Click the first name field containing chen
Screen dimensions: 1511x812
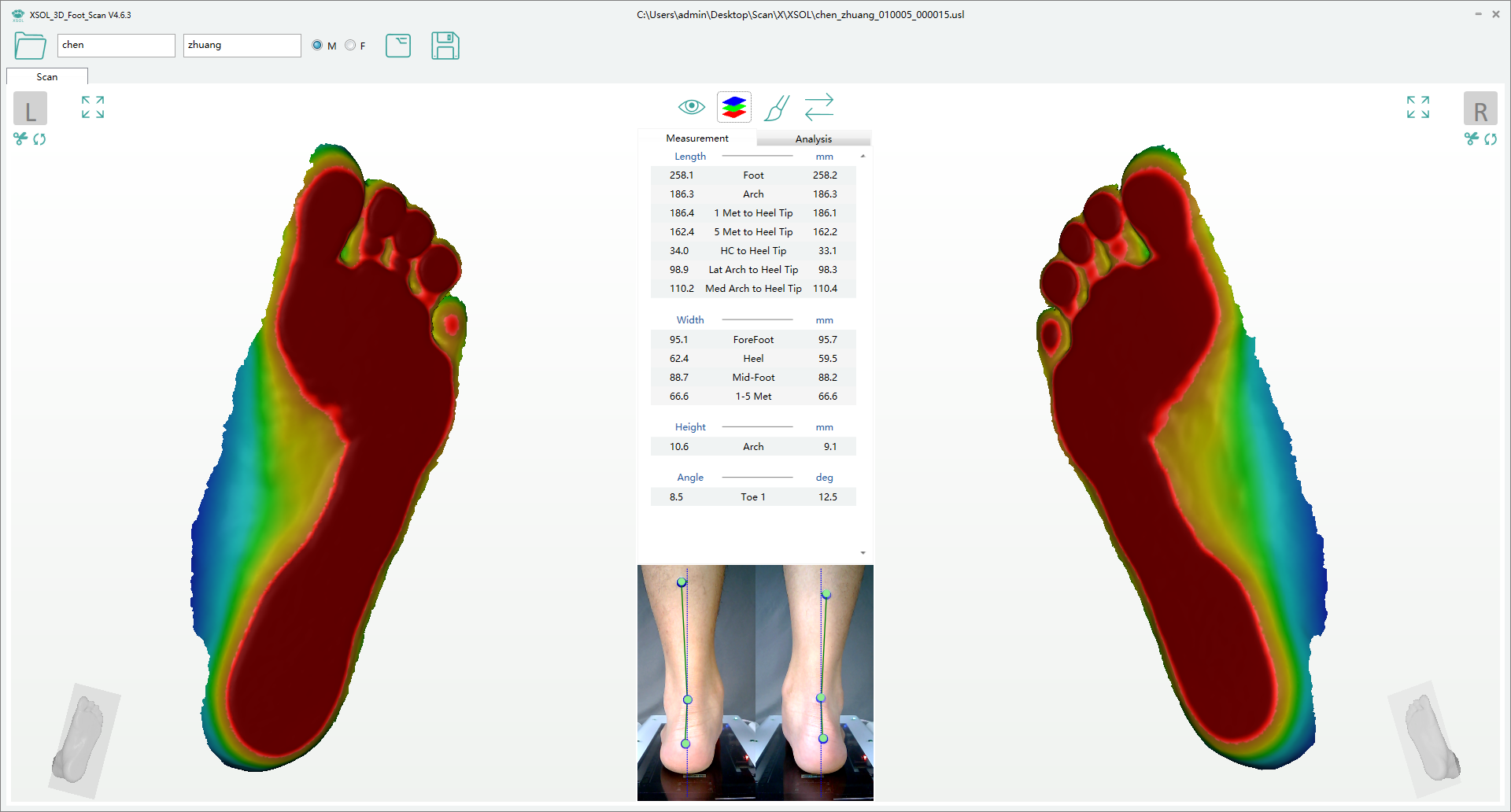click(x=116, y=46)
